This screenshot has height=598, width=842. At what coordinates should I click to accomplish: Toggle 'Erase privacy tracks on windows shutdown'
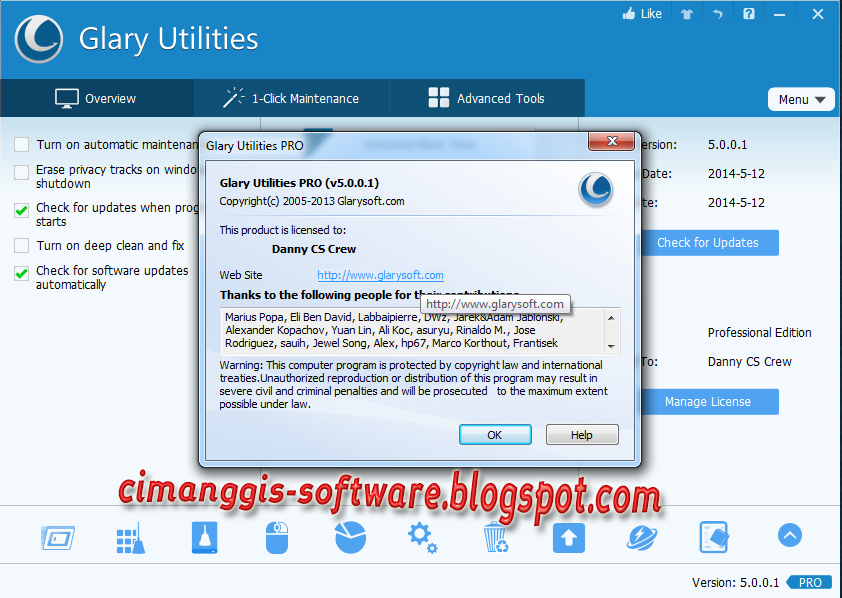[21, 172]
